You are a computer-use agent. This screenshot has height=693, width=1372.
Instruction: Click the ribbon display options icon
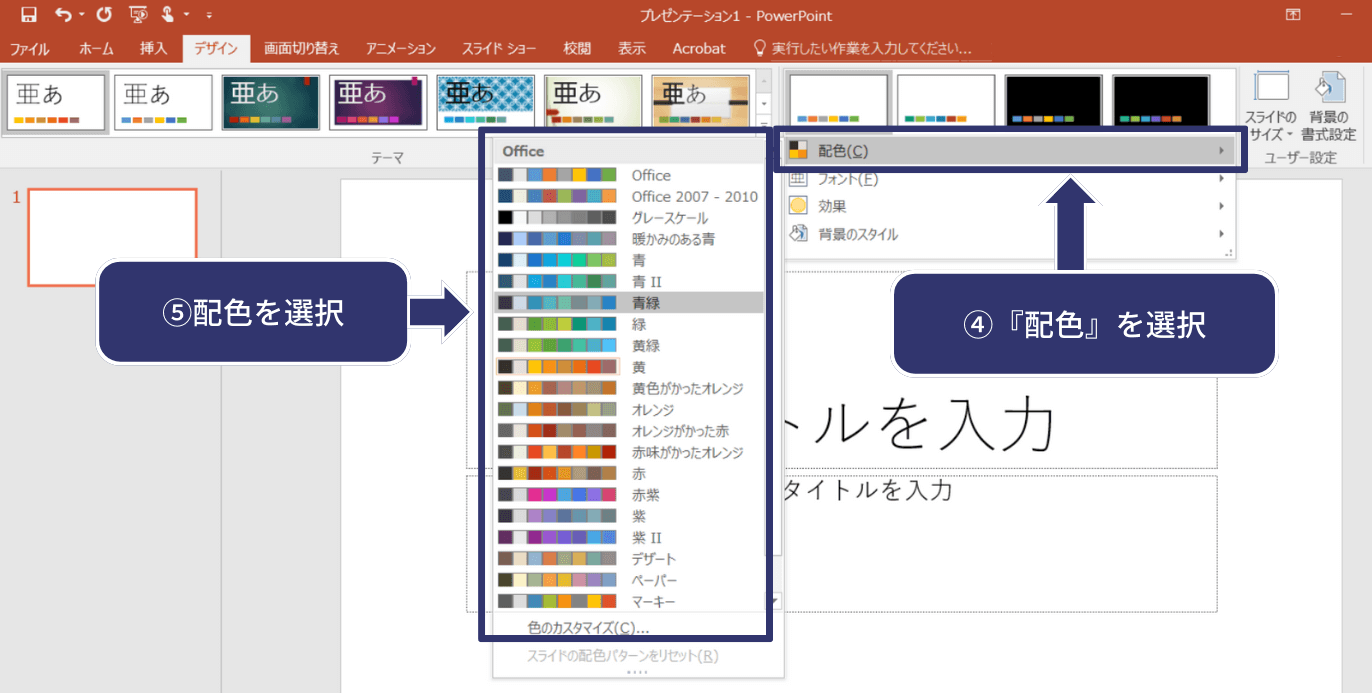[1293, 15]
